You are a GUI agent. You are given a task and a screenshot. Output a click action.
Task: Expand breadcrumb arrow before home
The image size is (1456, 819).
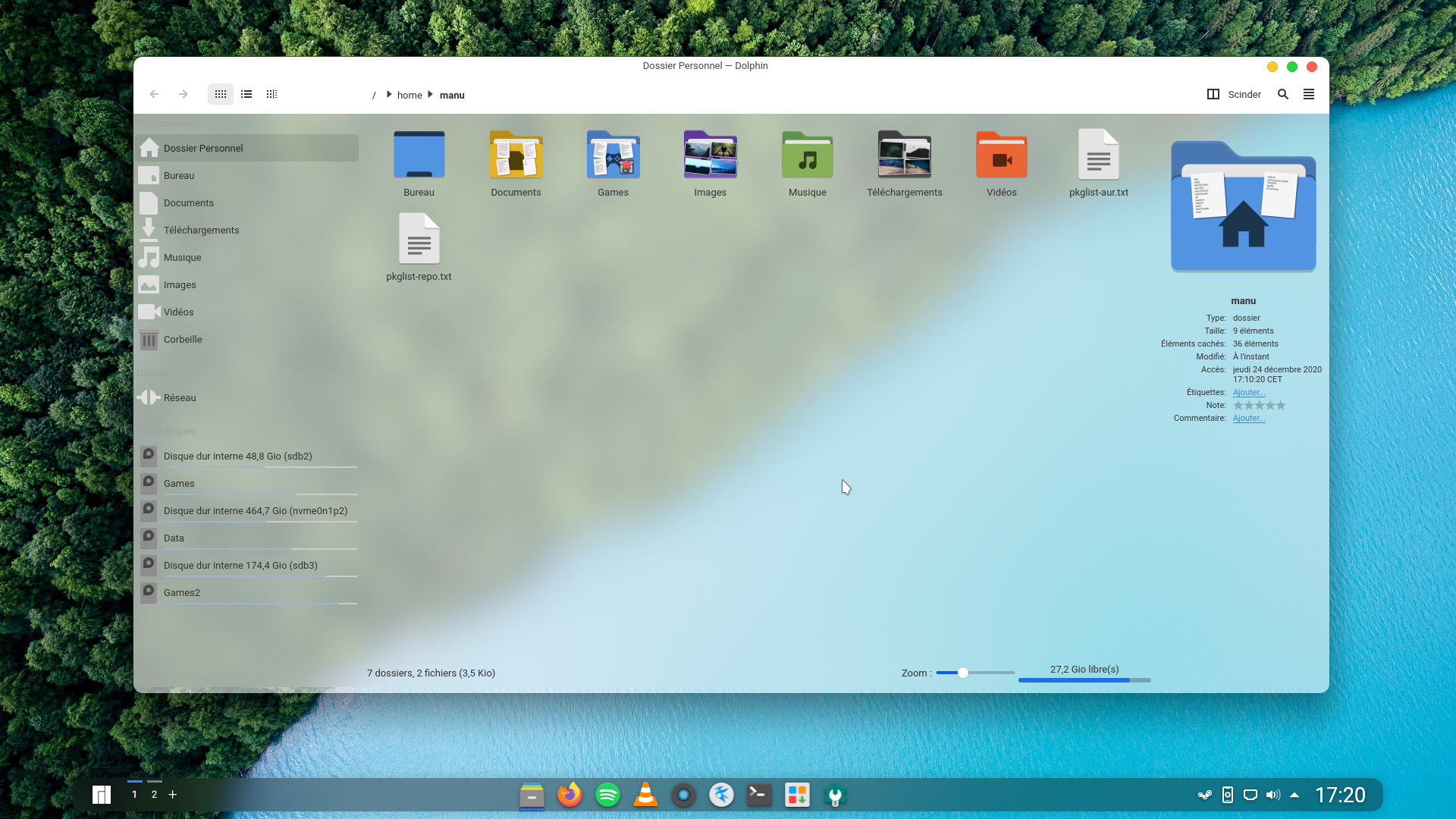coord(389,94)
